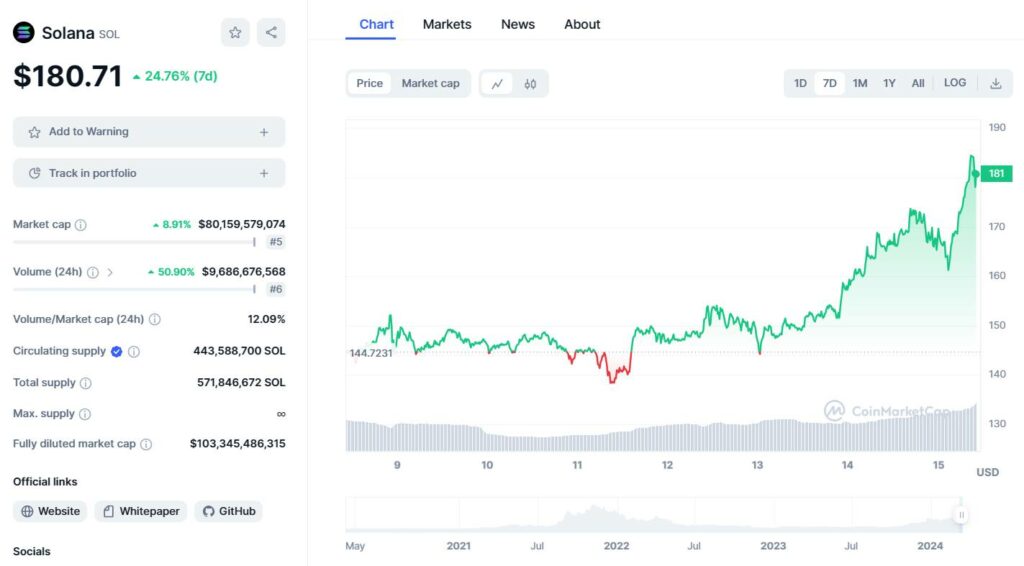
Task: Download chart data icon
Action: [996, 84]
